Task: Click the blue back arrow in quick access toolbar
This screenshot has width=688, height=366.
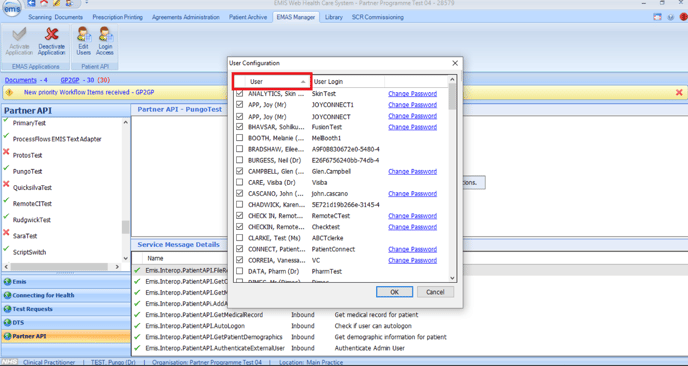Action: (x=32, y=3)
